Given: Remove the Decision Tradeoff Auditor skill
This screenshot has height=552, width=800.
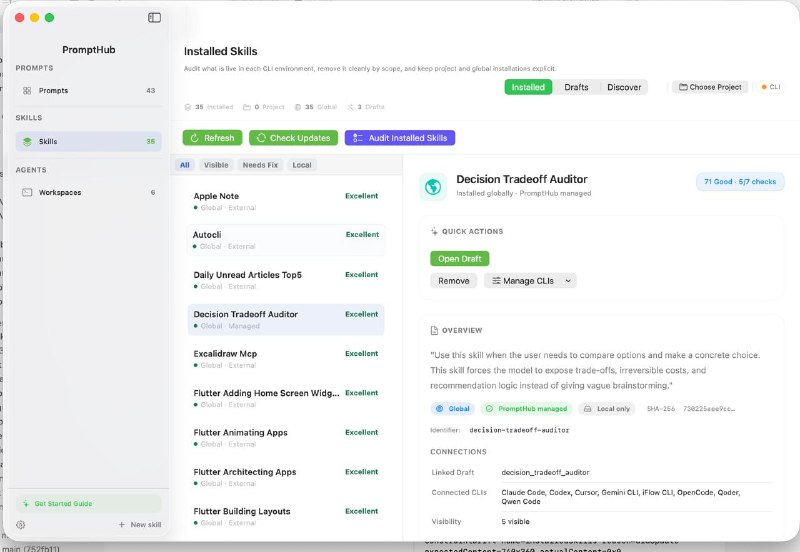Looking at the screenshot, I should coord(454,281).
